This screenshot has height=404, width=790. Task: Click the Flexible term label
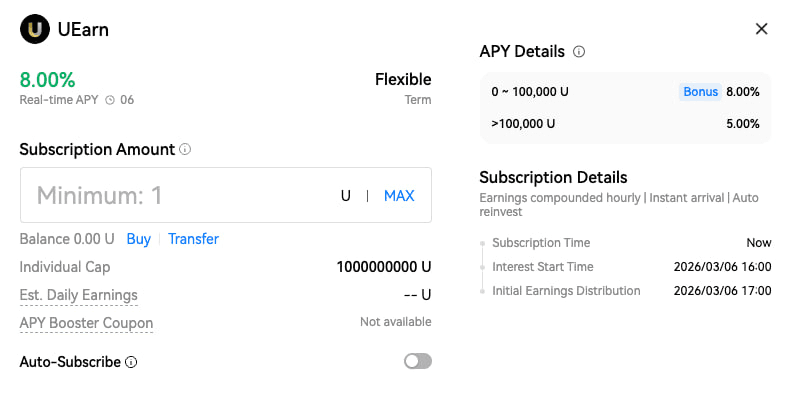pyautogui.click(x=403, y=80)
